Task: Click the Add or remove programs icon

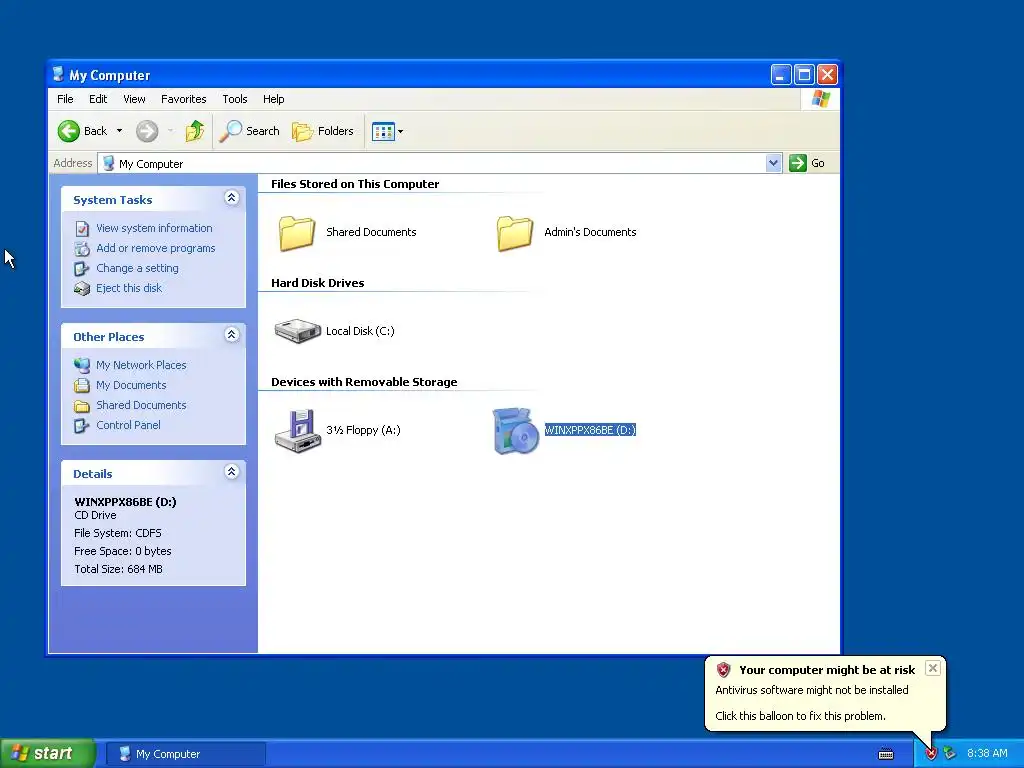Action: tap(82, 249)
